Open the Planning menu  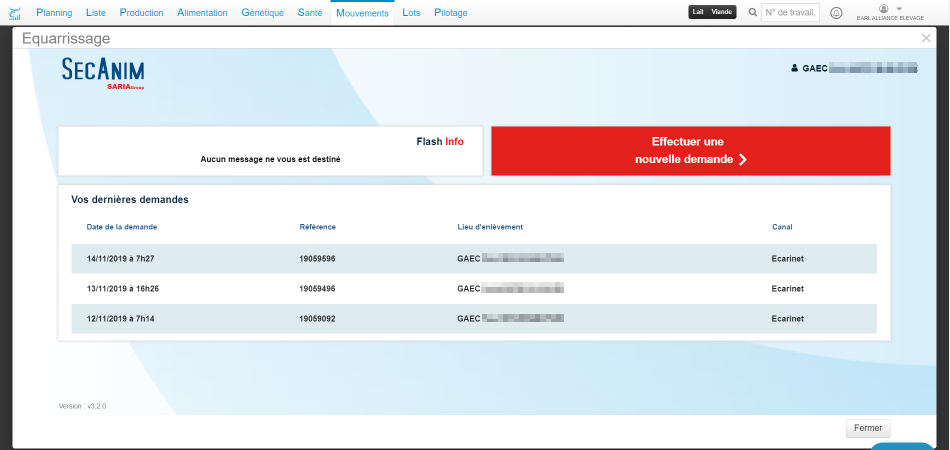[54, 13]
